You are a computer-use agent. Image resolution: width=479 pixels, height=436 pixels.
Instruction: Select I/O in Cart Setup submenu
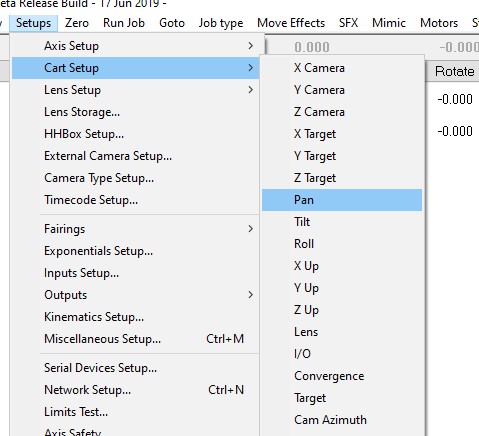[x=342, y=354]
